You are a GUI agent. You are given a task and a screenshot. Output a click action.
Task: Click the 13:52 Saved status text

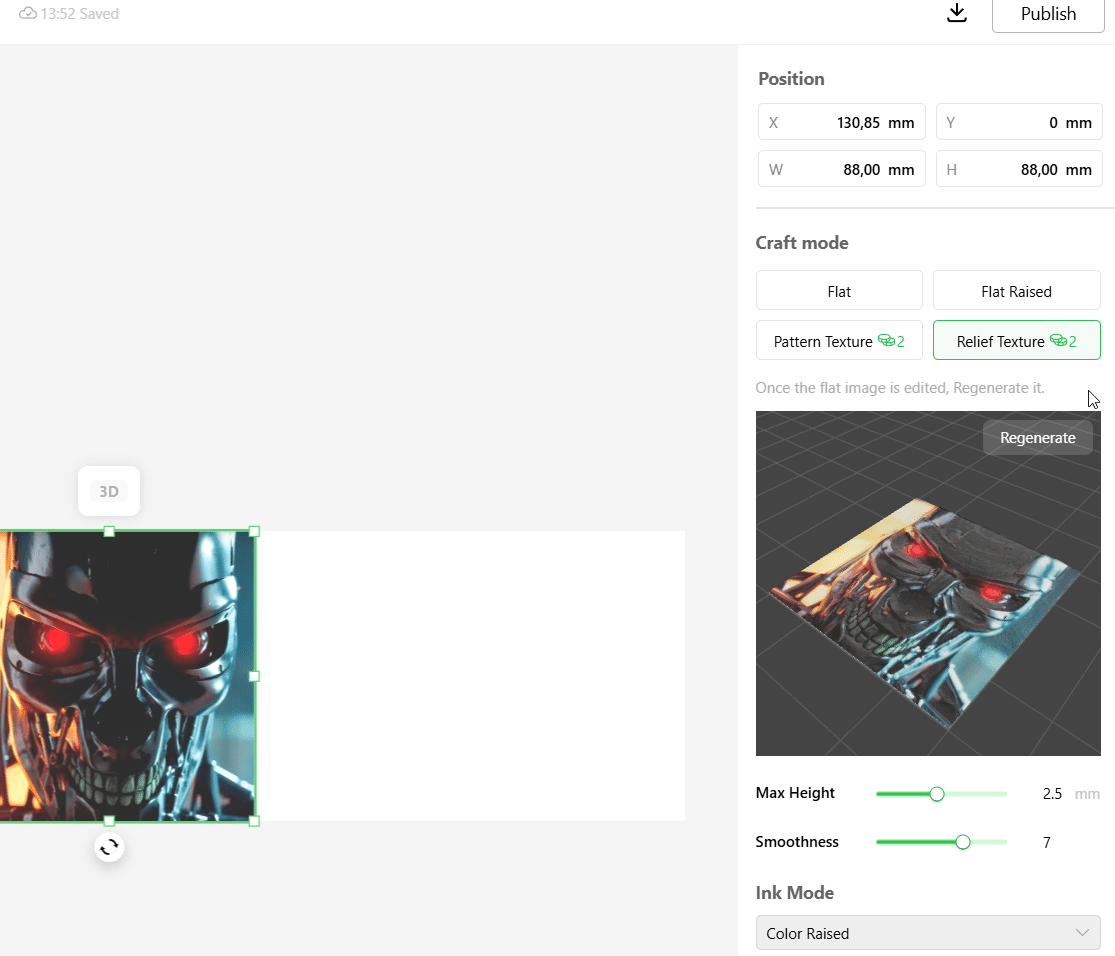(79, 14)
